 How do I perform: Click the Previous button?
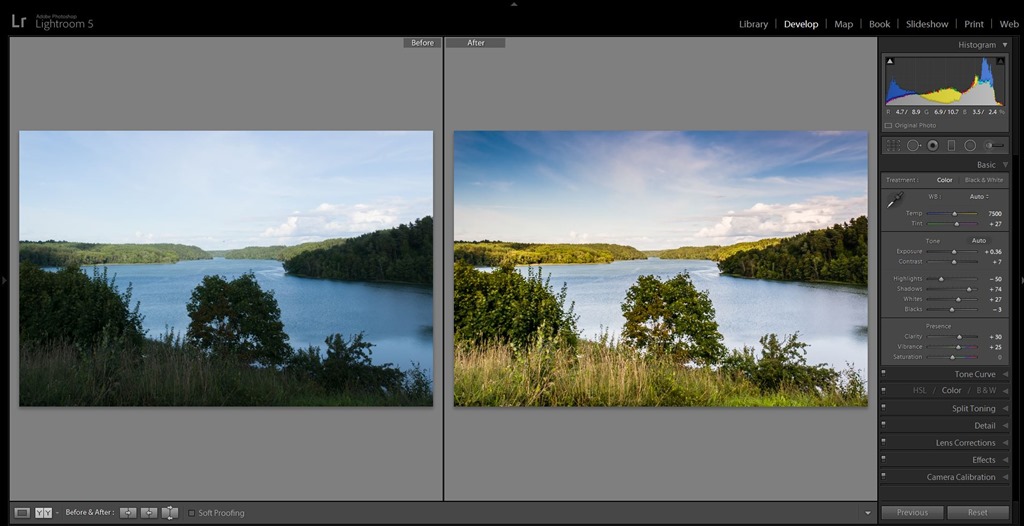[x=912, y=512]
